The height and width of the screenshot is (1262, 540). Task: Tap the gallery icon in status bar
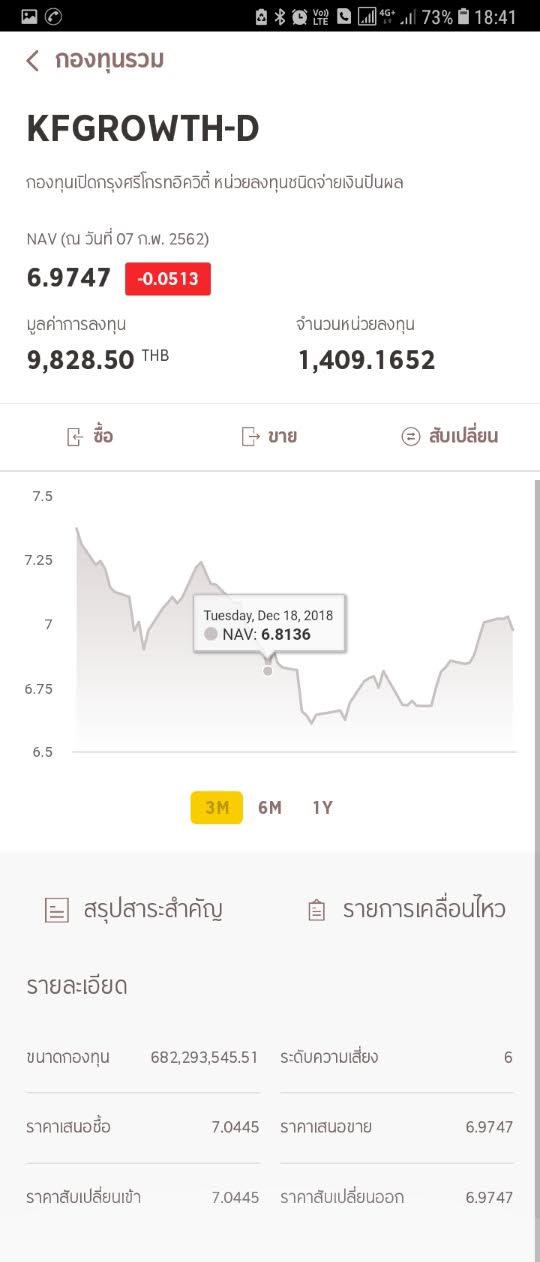click(29, 16)
